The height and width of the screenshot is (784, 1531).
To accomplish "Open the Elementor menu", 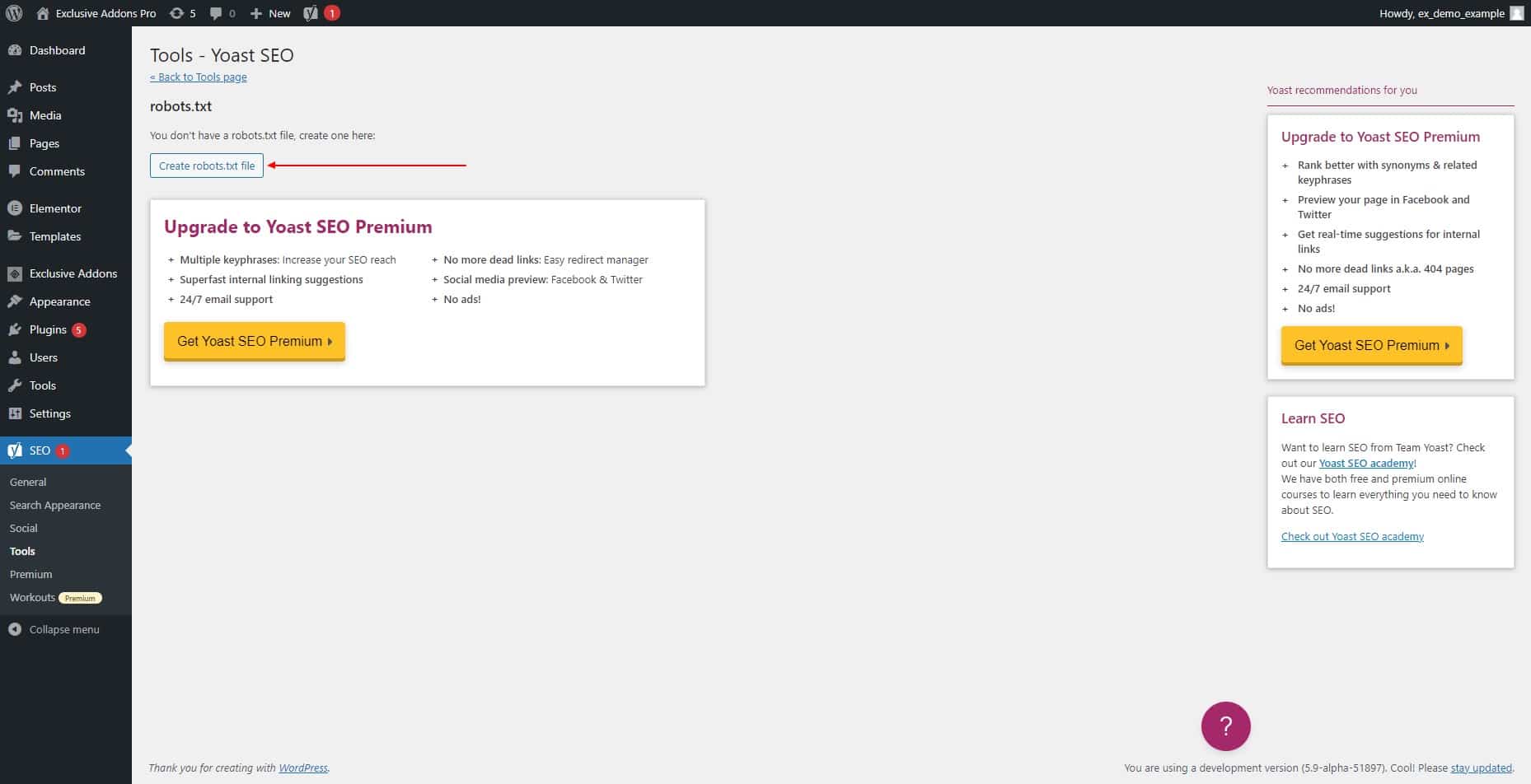I will point(66,208).
